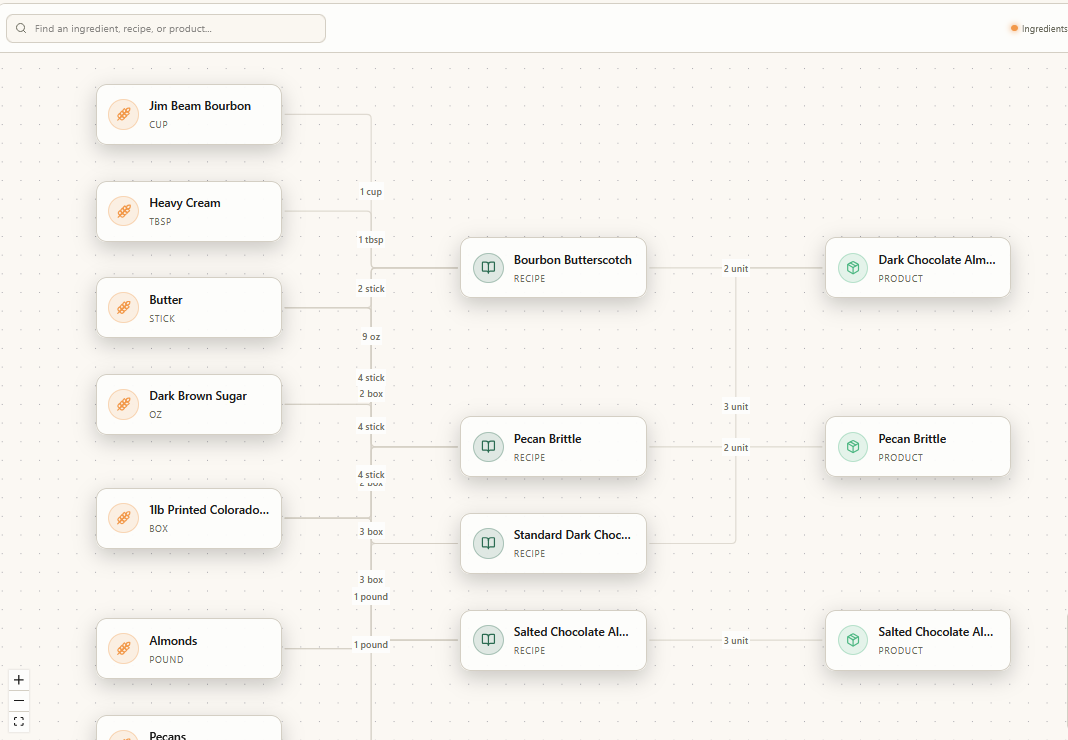Click the Ingredients legend entry
Viewport: 1068px width, 740px height.
click(x=1039, y=29)
